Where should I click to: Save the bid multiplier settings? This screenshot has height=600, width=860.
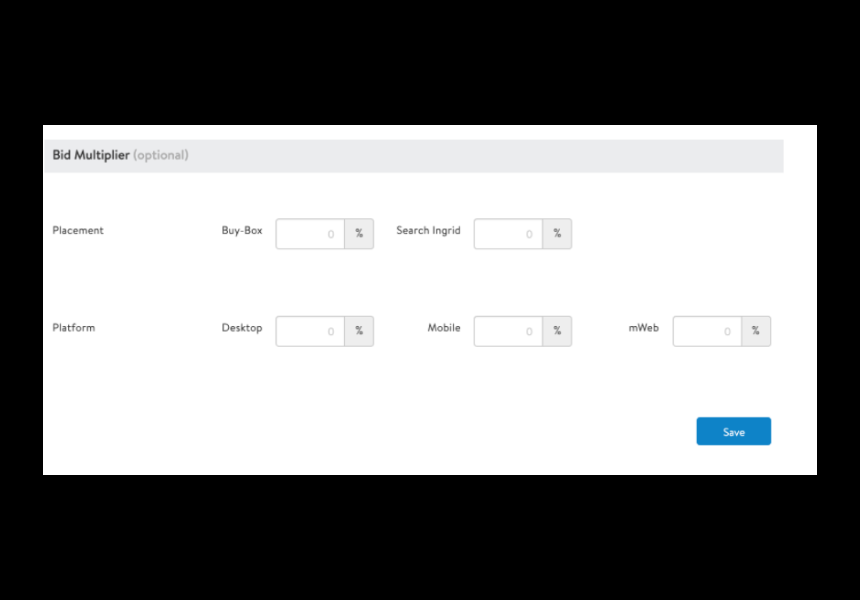click(x=734, y=432)
